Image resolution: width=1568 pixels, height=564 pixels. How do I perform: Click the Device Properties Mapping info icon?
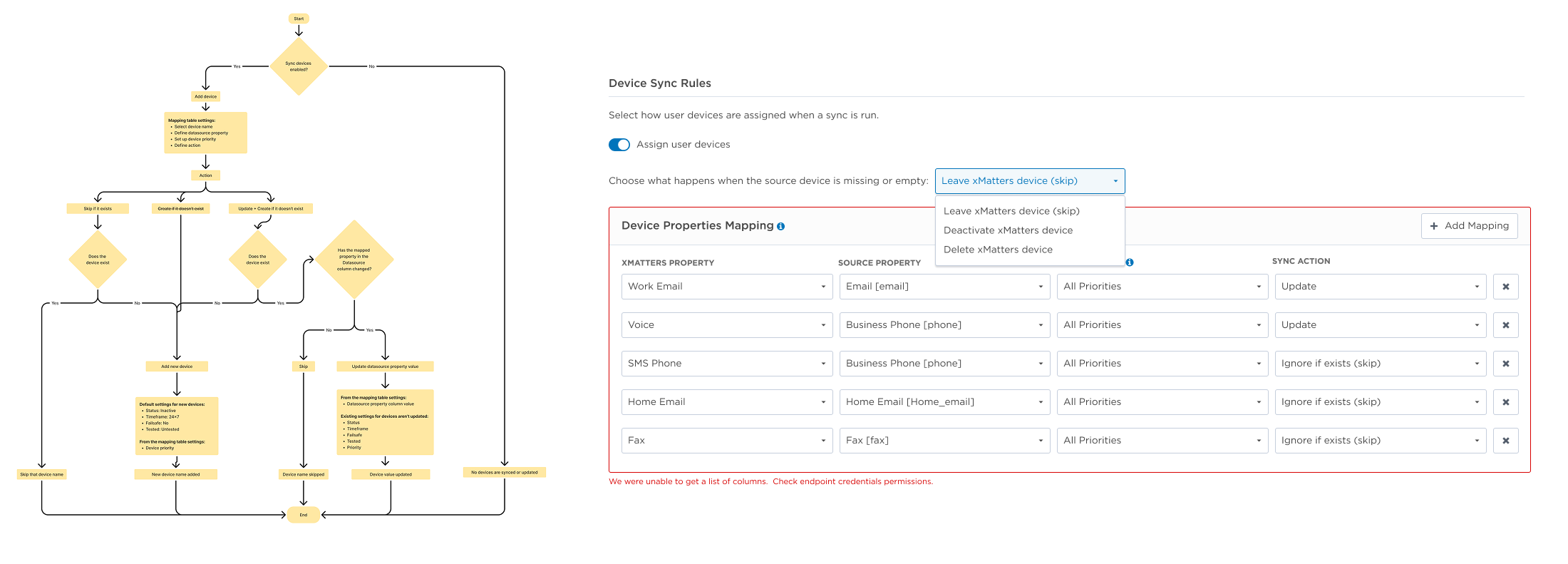point(780,226)
